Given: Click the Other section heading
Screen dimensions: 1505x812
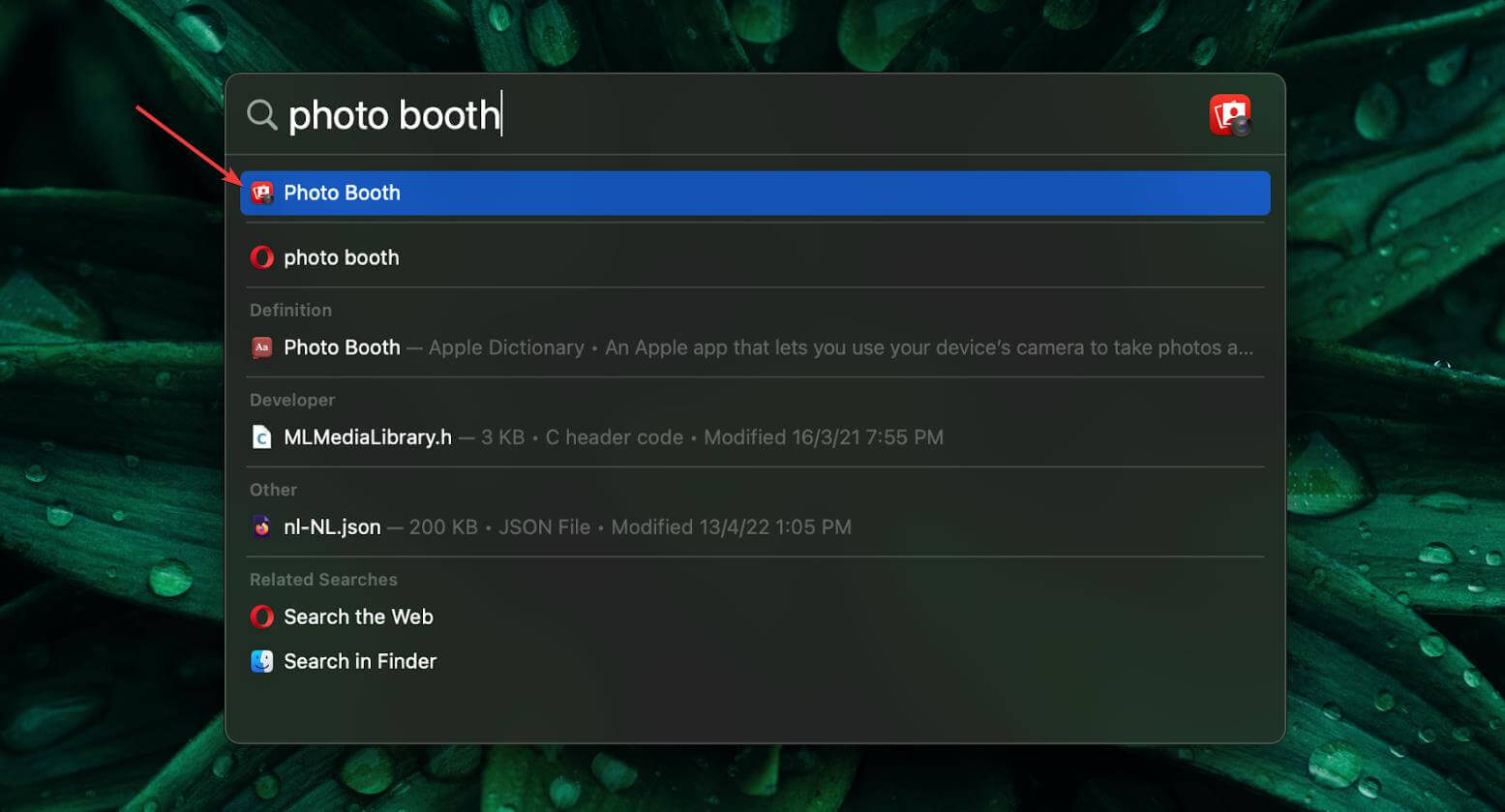Looking at the screenshot, I should (x=273, y=490).
